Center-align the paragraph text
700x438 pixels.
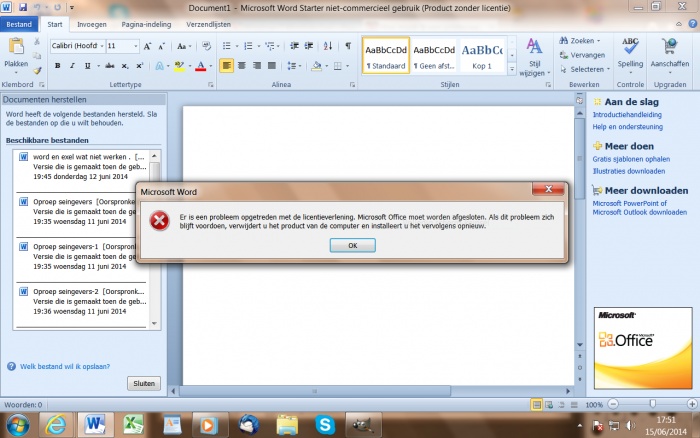[243, 66]
